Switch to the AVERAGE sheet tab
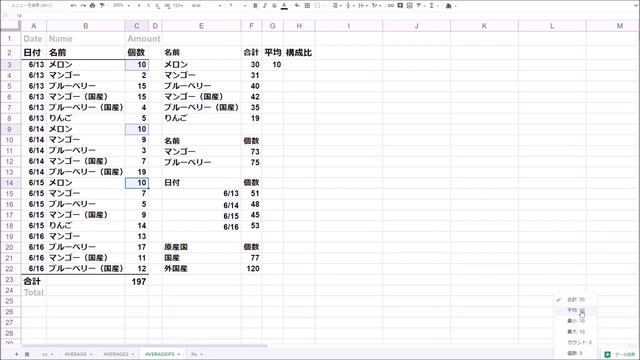 [76, 354]
